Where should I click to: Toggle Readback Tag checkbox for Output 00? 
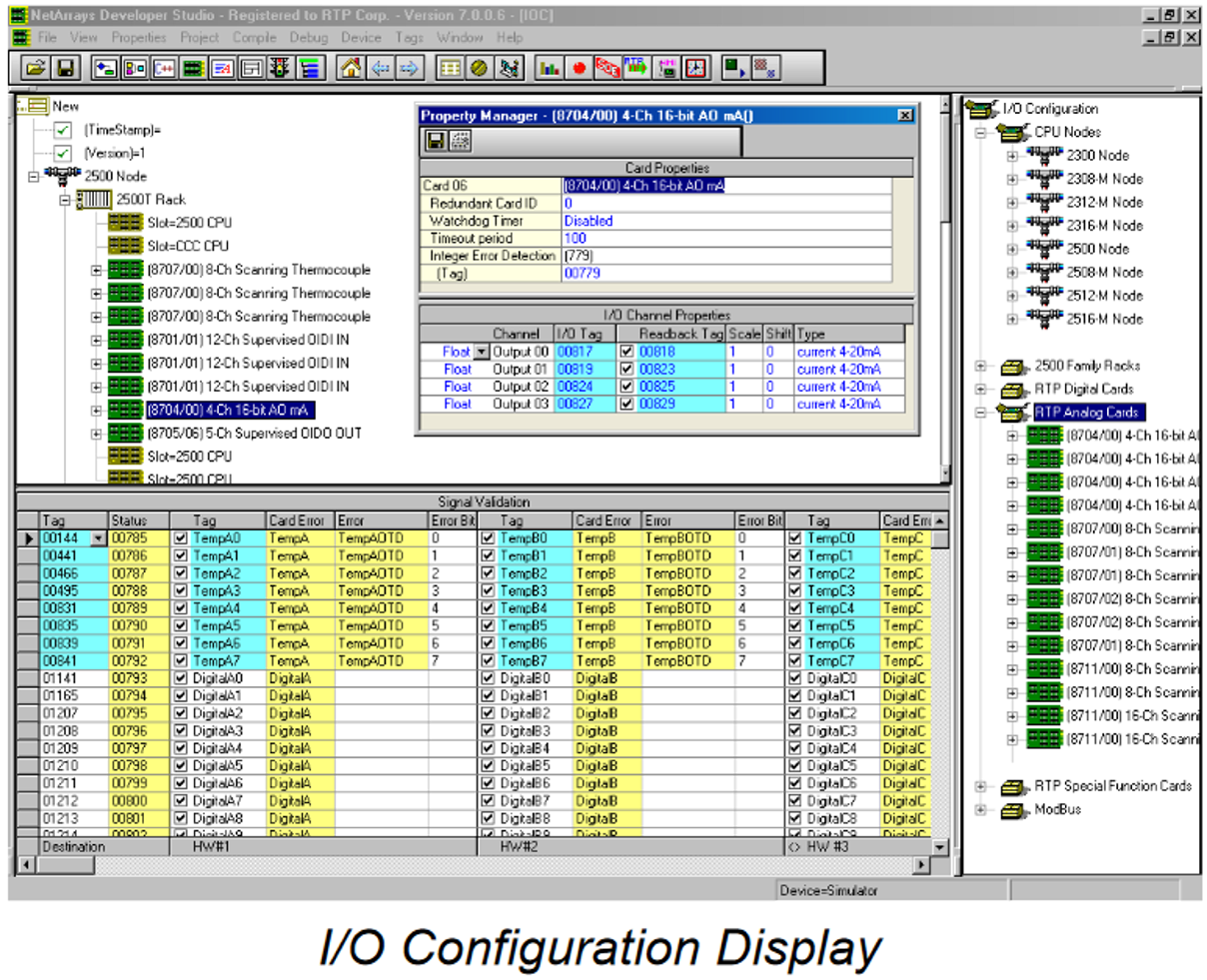point(626,352)
